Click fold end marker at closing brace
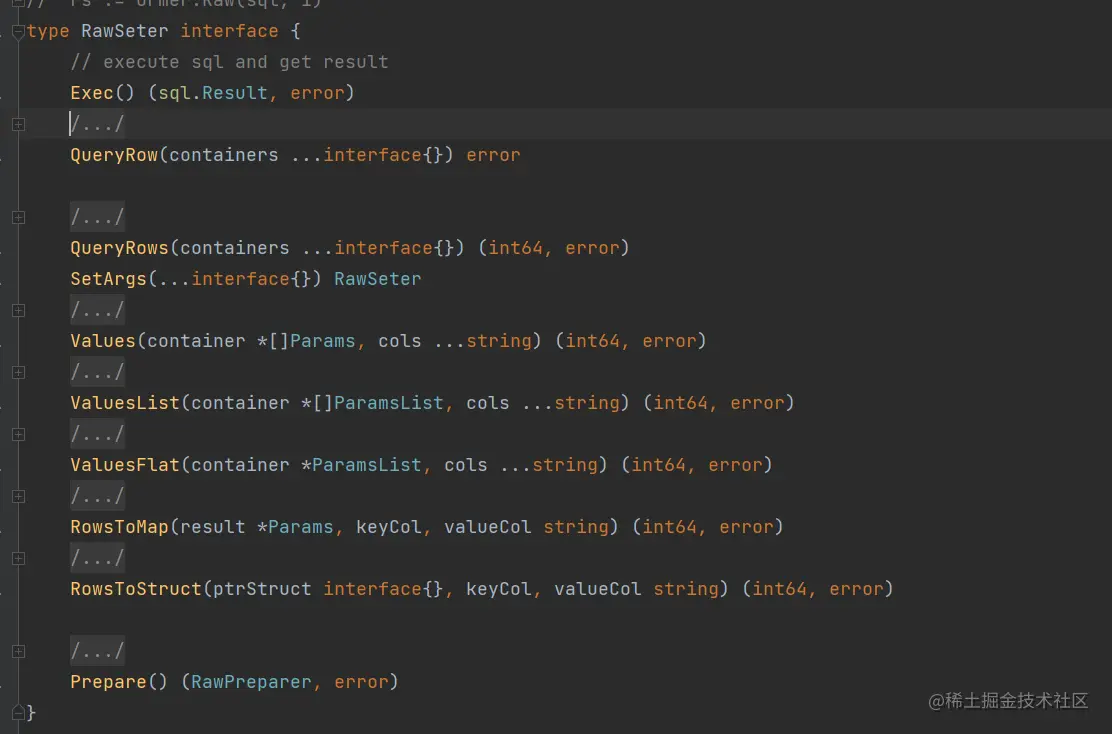 coord(18,713)
